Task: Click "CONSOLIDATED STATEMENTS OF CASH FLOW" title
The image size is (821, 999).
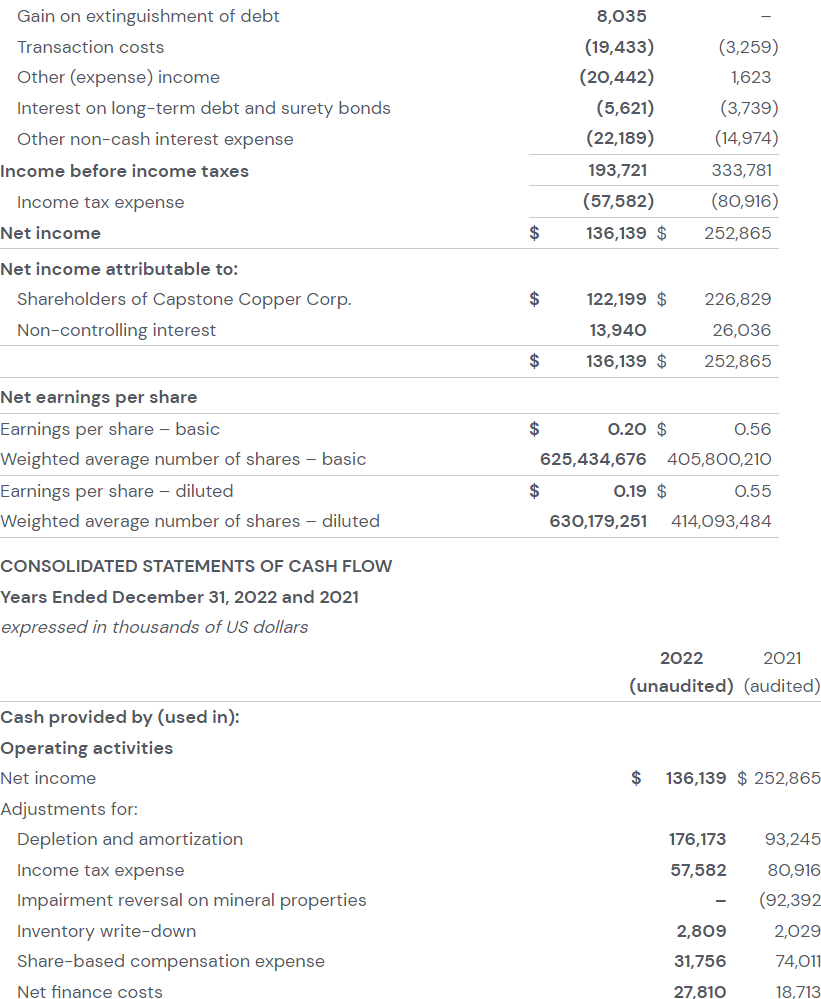Action: (196, 566)
